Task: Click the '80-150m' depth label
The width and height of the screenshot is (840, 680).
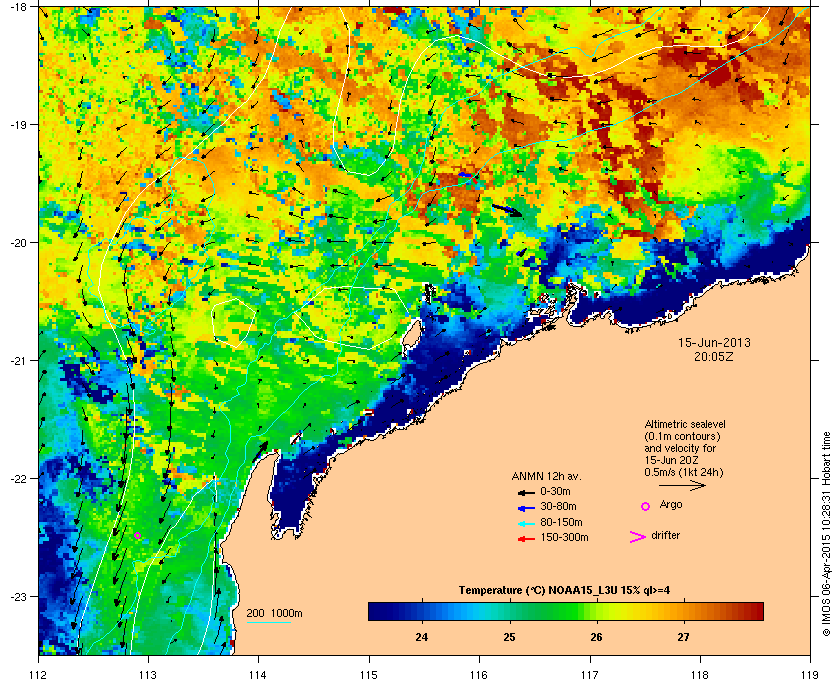Action: click(561, 522)
